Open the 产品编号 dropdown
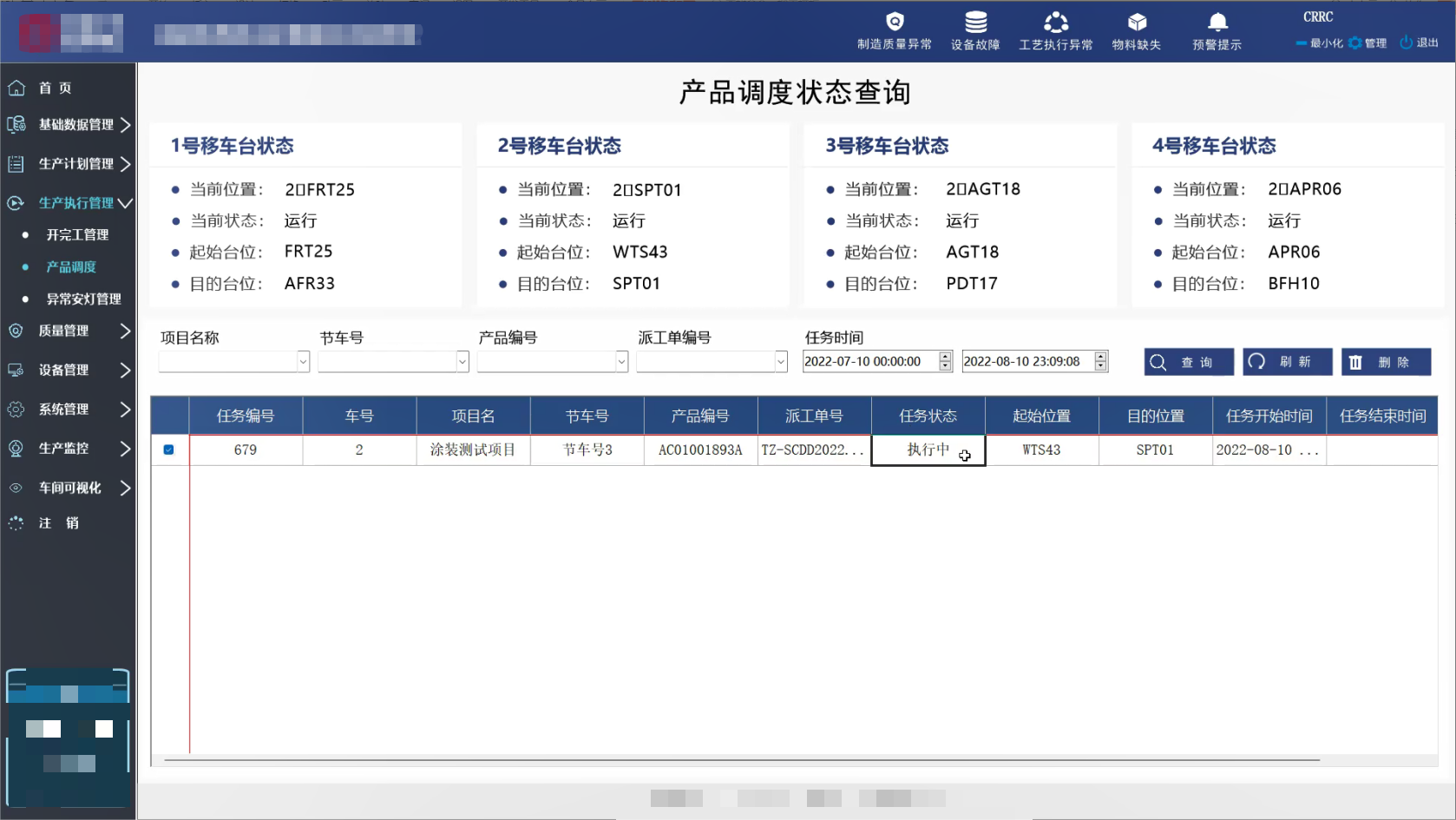 [621, 361]
